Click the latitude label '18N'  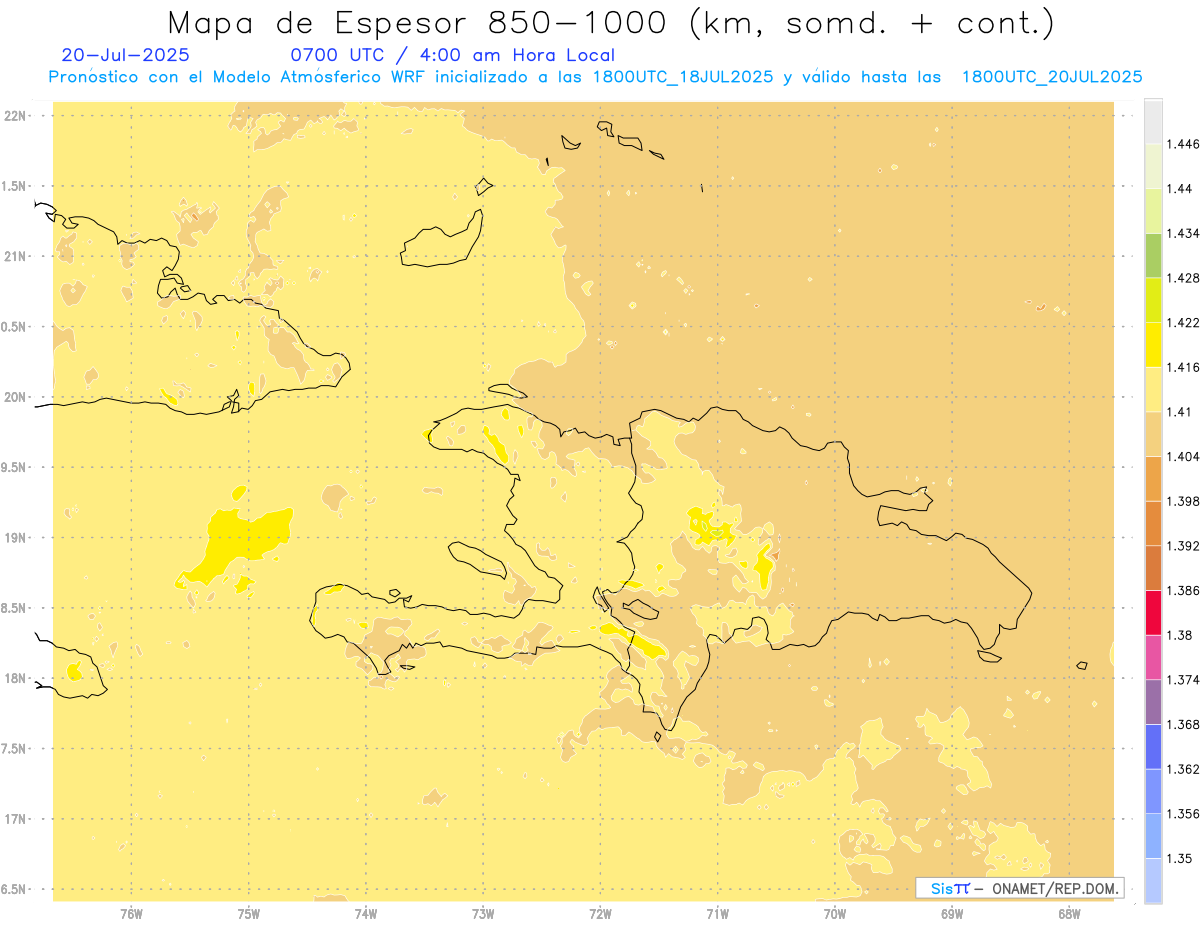click(15, 679)
